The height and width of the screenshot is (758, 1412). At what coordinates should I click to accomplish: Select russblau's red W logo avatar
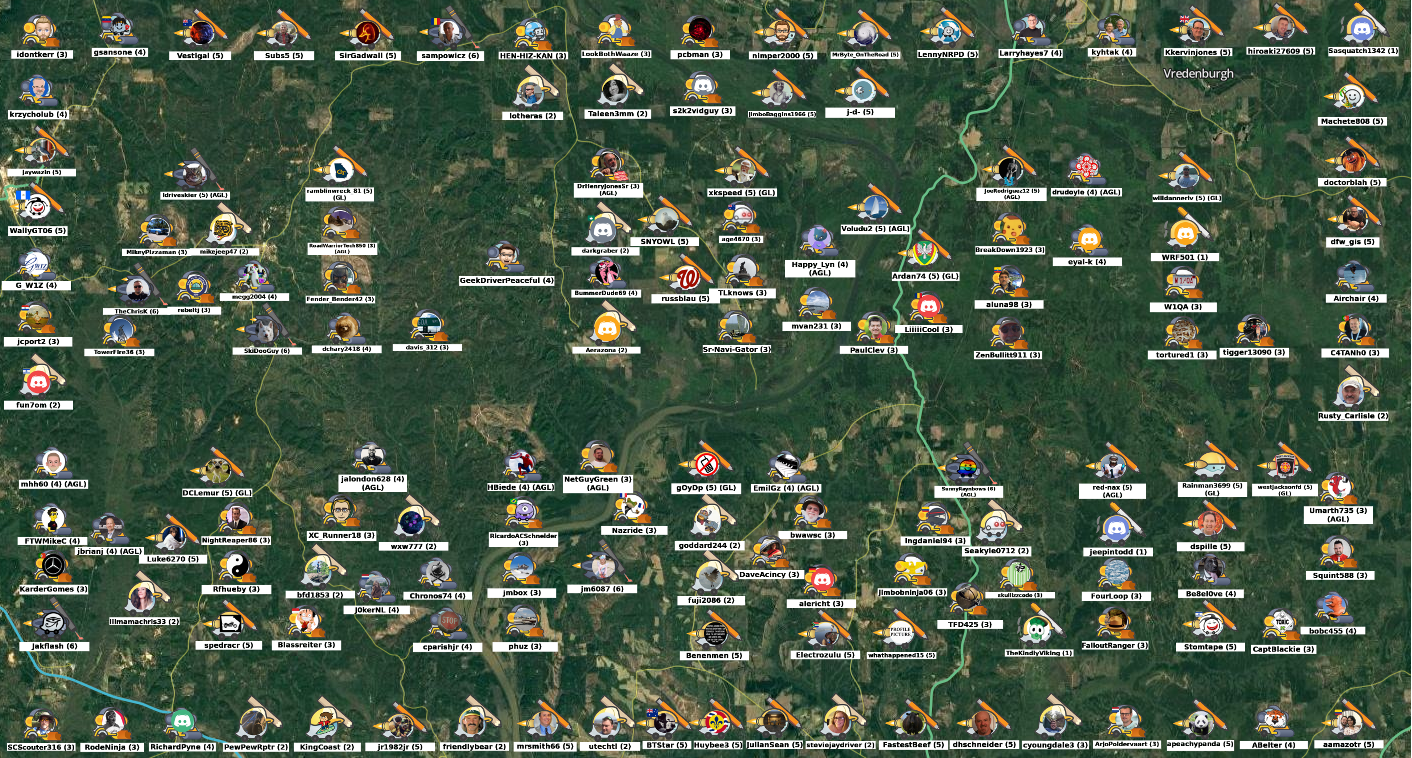pos(687,273)
